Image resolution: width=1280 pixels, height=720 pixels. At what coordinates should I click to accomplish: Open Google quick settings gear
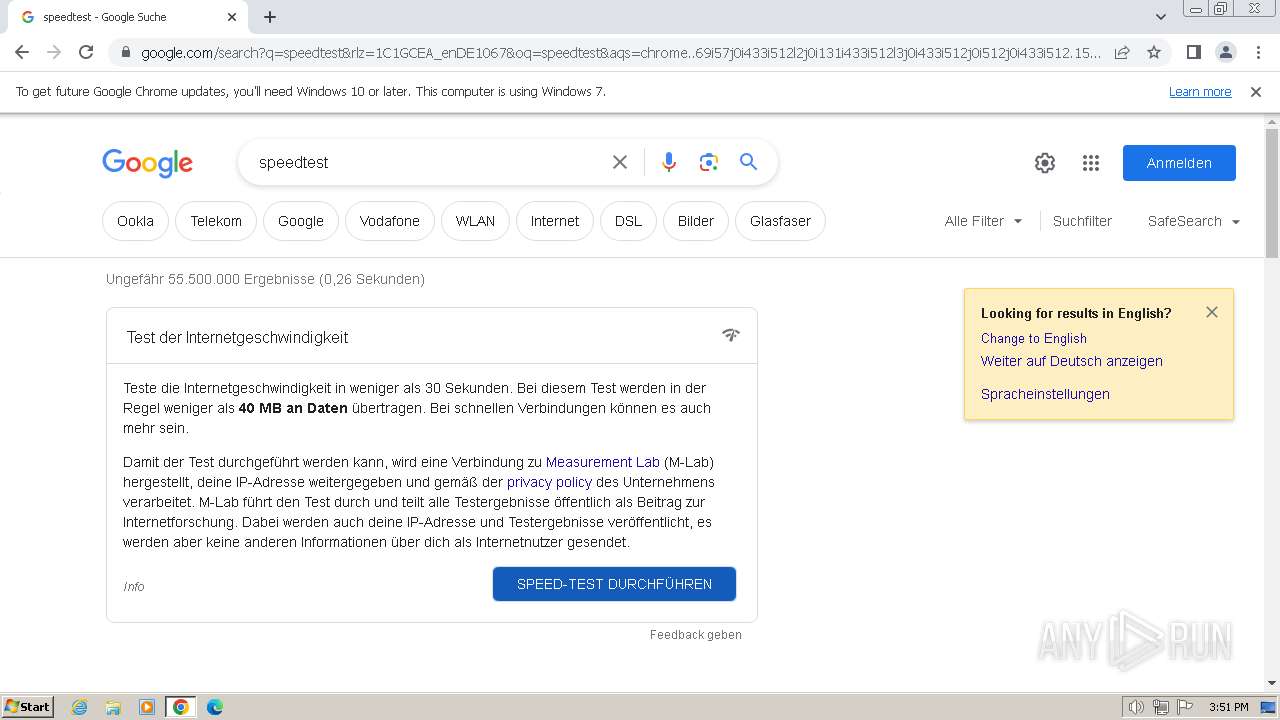(1045, 163)
